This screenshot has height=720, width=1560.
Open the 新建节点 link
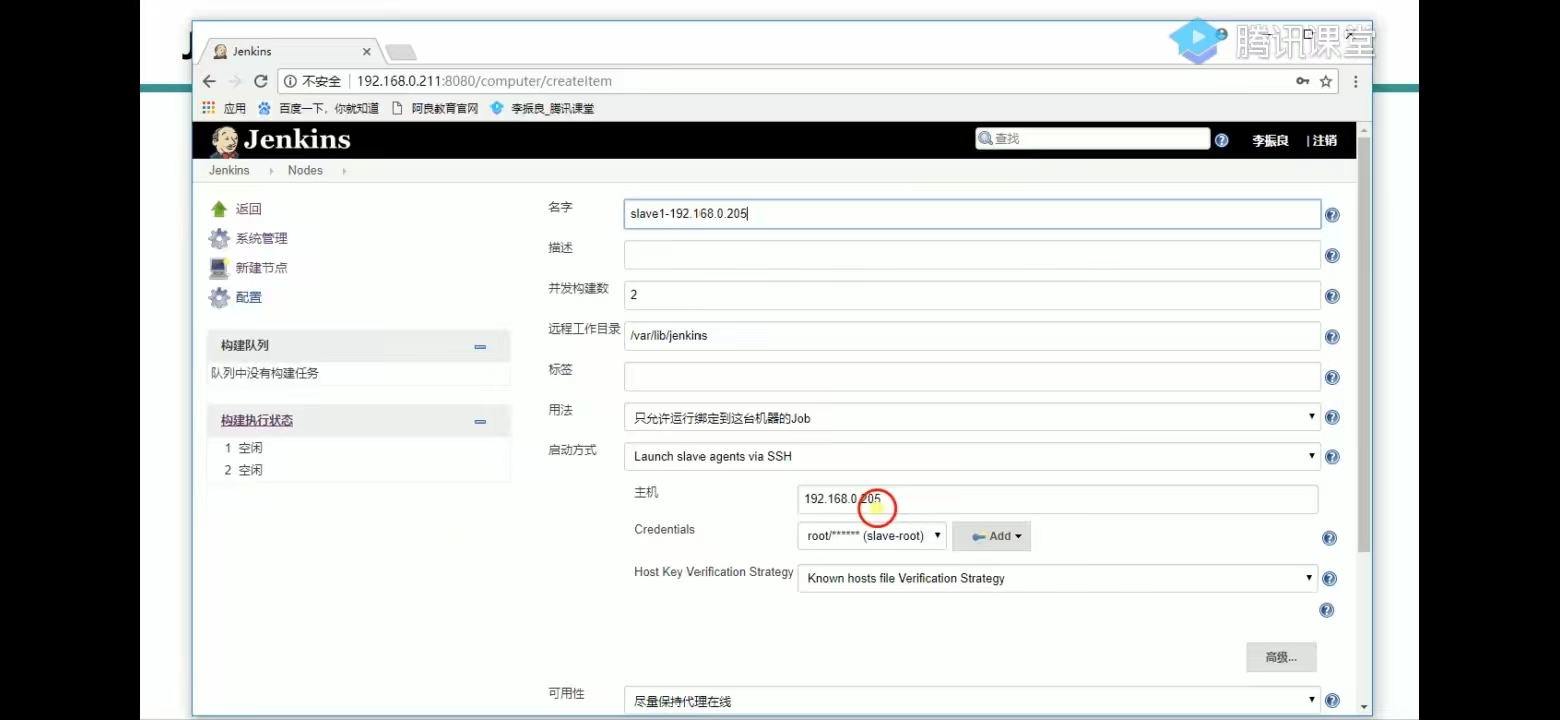(x=261, y=268)
